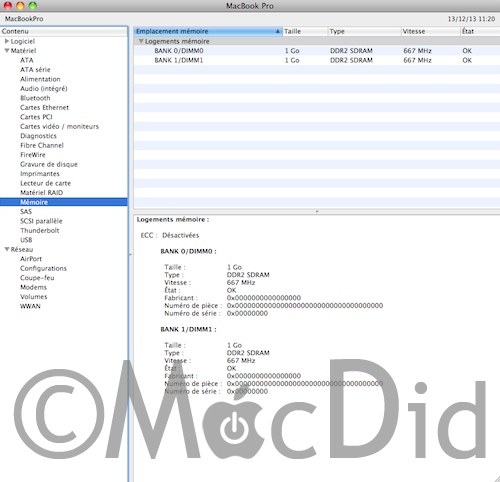The height and width of the screenshot is (482, 500).
Task: Expand the Logiciel section triangle
Action: tap(7, 41)
